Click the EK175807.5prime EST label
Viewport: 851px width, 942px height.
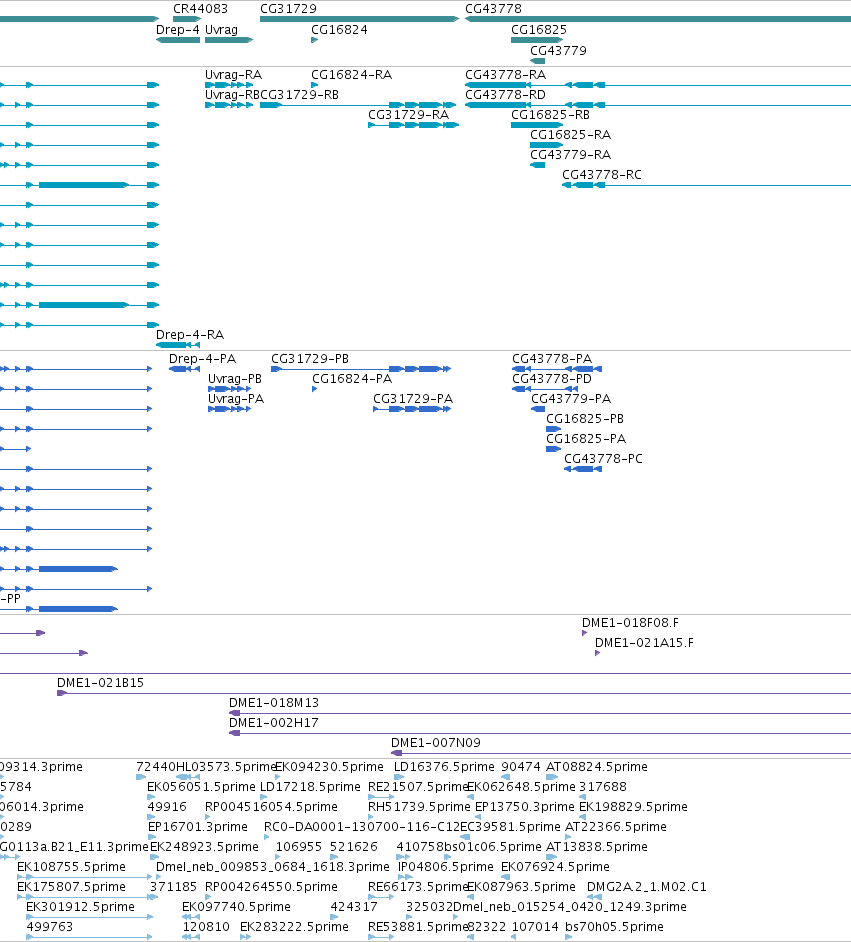(71, 887)
